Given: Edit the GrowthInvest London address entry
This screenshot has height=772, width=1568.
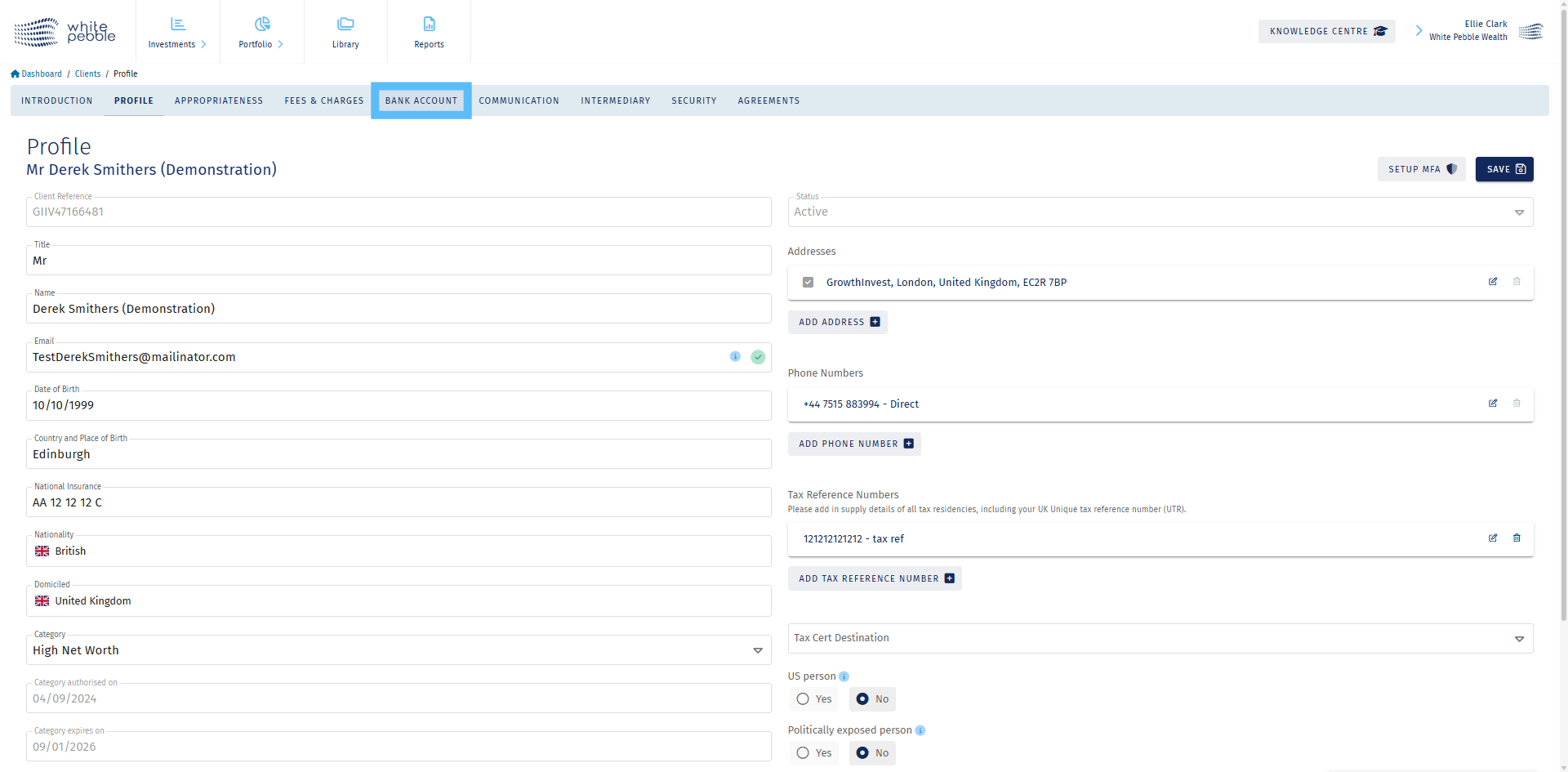Looking at the screenshot, I should pos(1493,282).
